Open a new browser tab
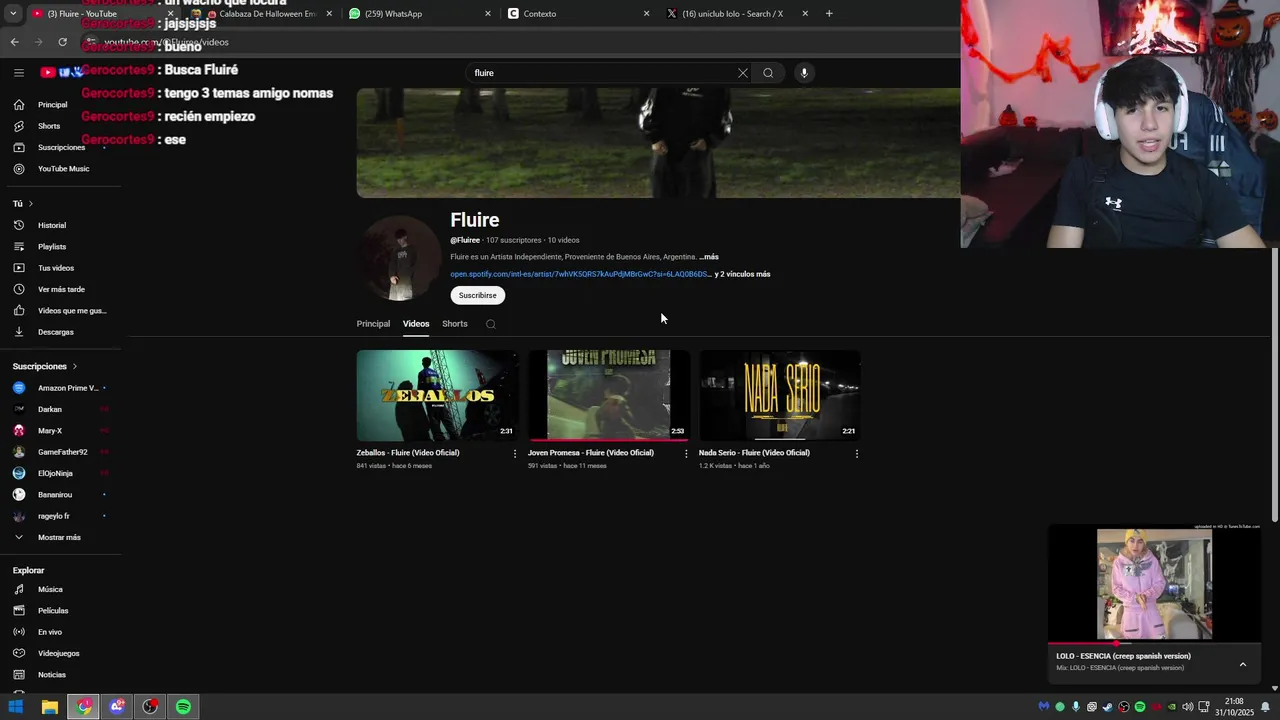Image resolution: width=1280 pixels, height=720 pixels. point(829,13)
